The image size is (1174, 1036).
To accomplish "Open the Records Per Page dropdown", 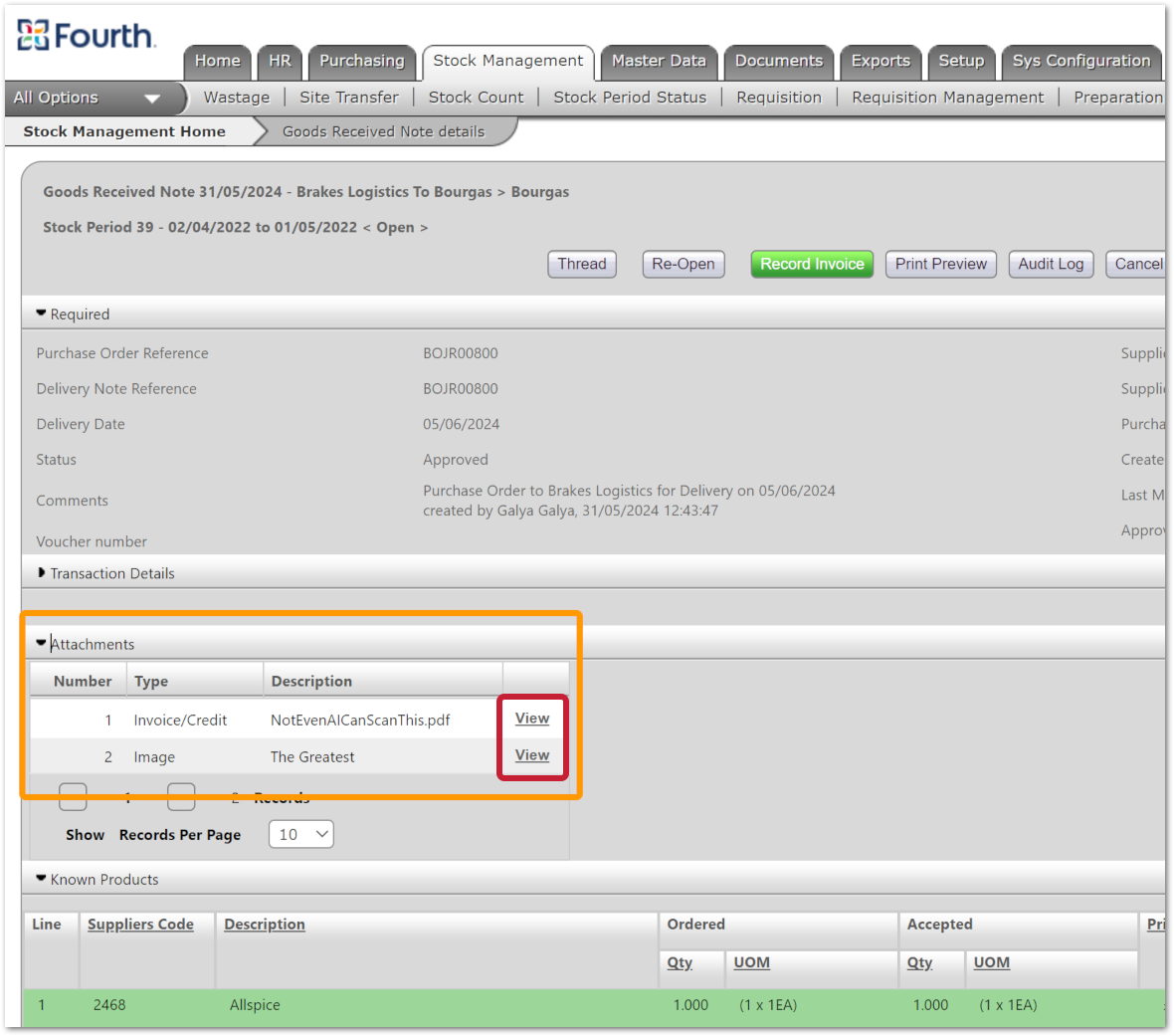I will click(300, 834).
